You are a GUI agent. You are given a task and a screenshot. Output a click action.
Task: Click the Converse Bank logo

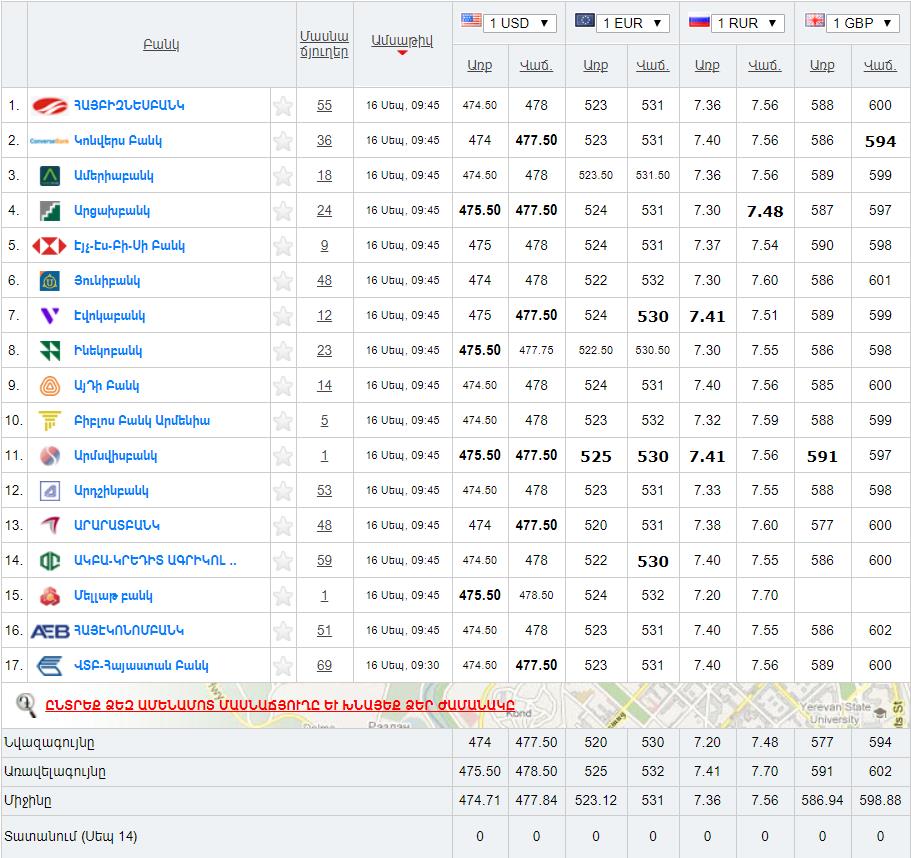48,141
